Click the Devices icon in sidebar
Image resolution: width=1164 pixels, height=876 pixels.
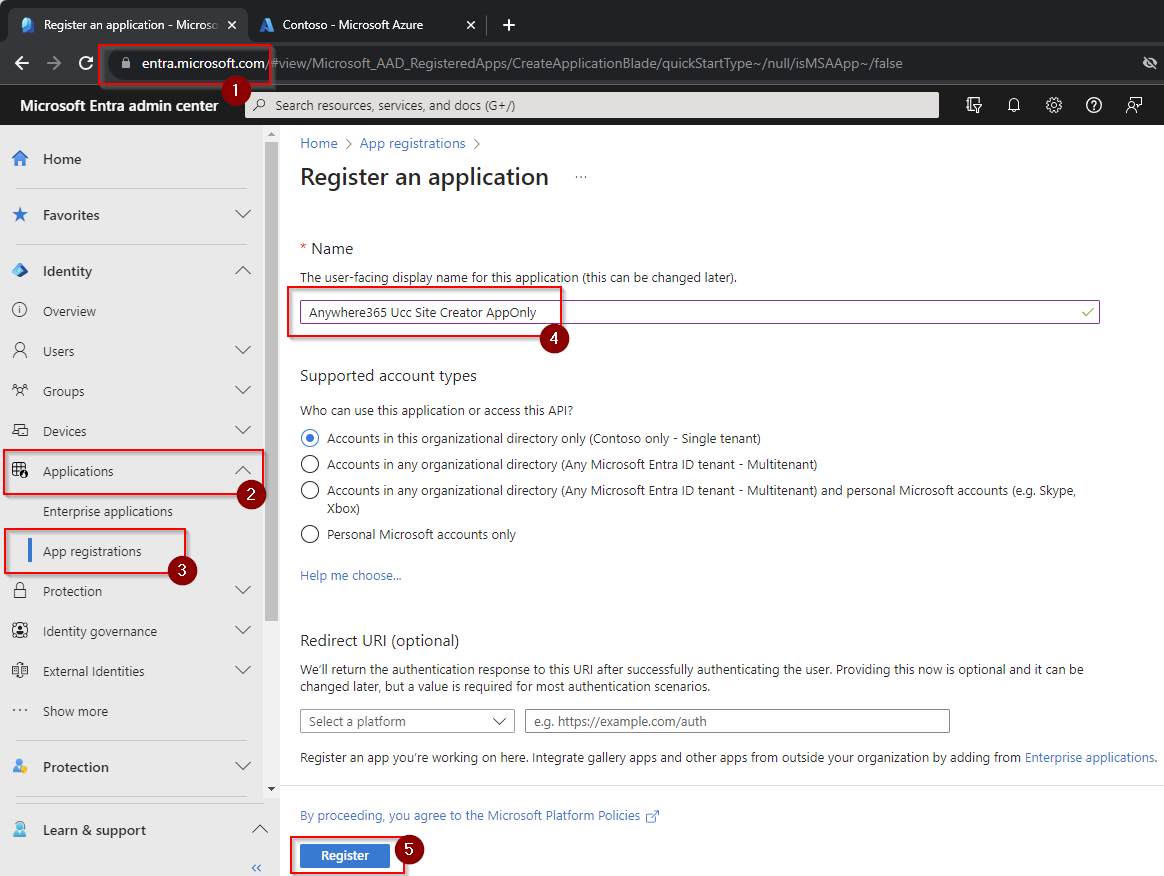pyautogui.click(x=20, y=430)
